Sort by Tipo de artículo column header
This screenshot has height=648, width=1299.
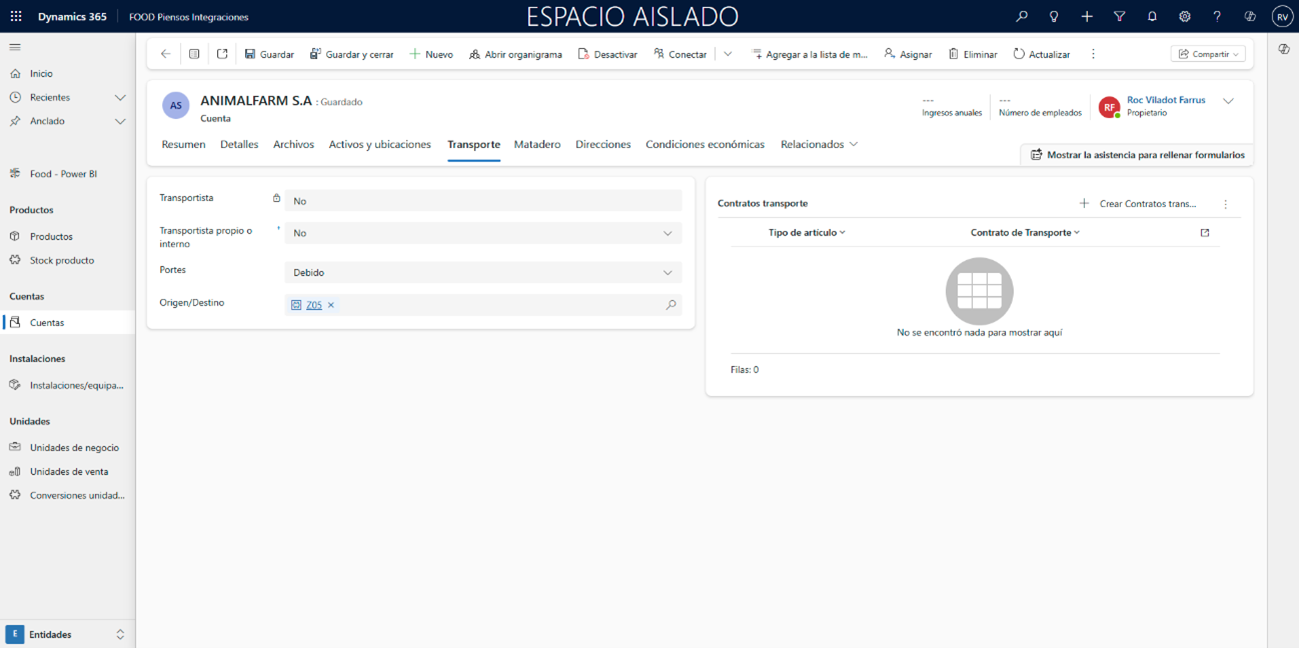pyautogui.click(x=806, y=232)
